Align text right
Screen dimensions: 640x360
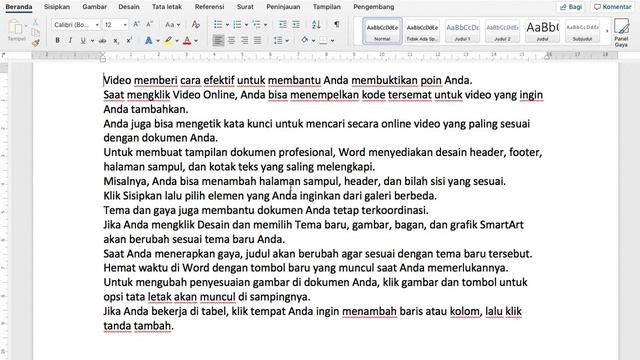[x=244, y=40]
